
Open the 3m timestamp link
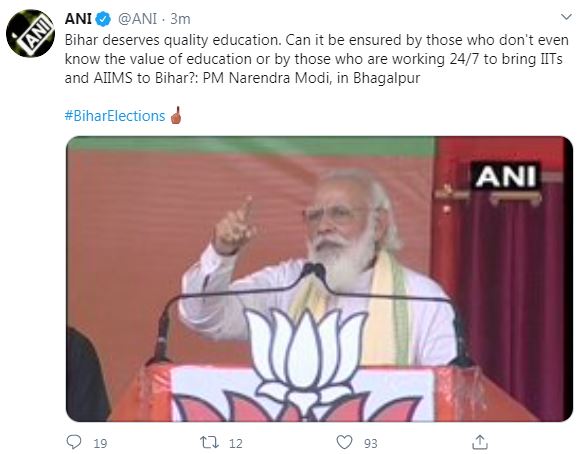coord(180,19)
